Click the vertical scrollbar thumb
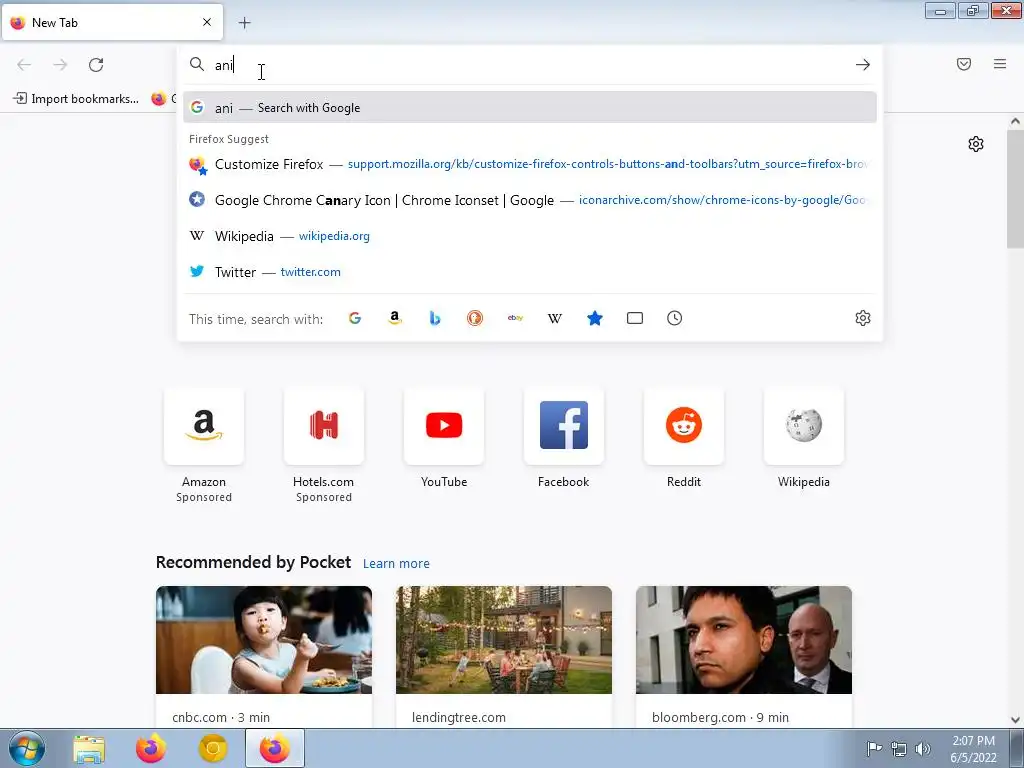 [x=1015, y=189]
